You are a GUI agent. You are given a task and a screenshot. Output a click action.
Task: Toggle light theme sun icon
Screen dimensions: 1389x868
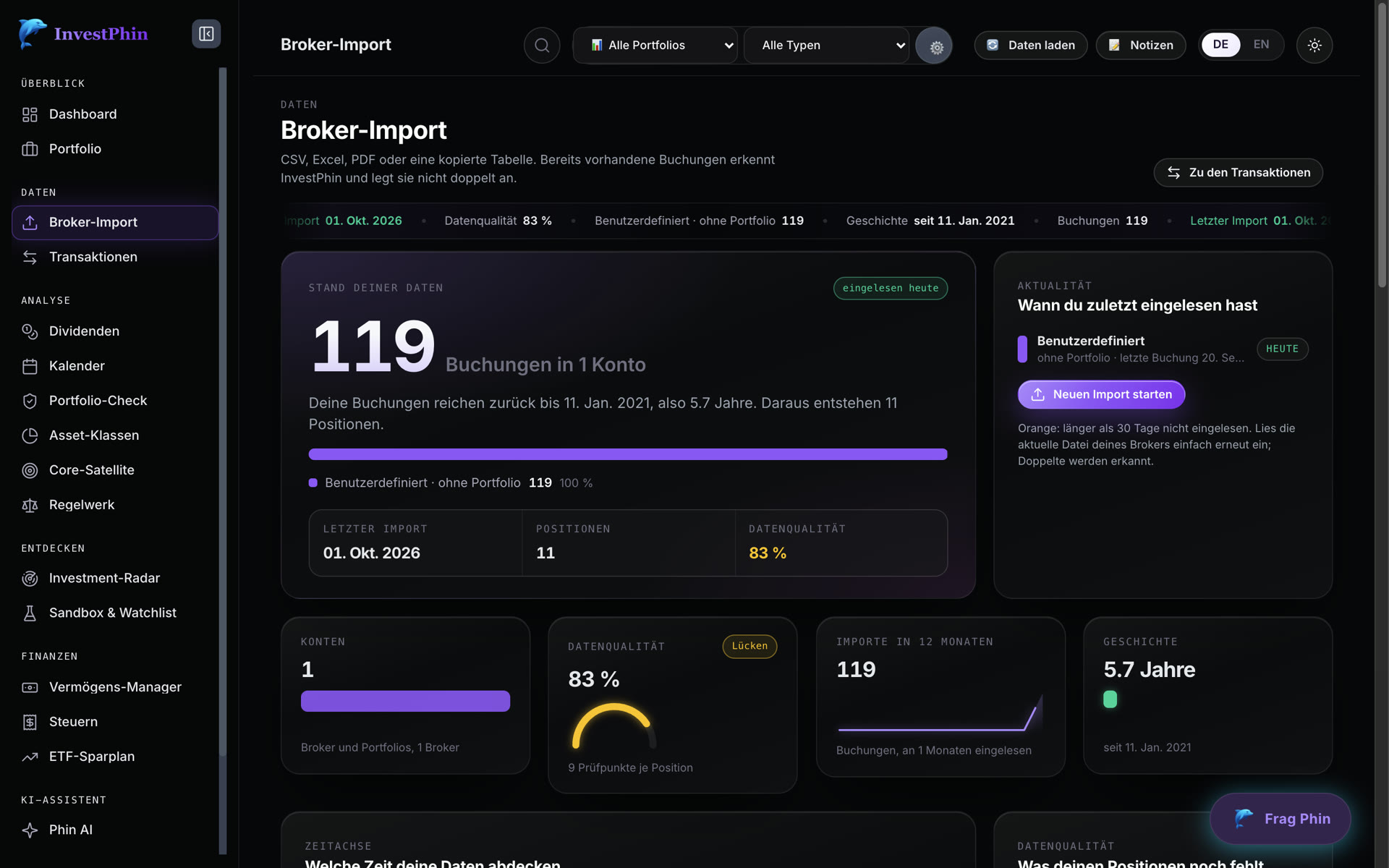(1314, 46)
